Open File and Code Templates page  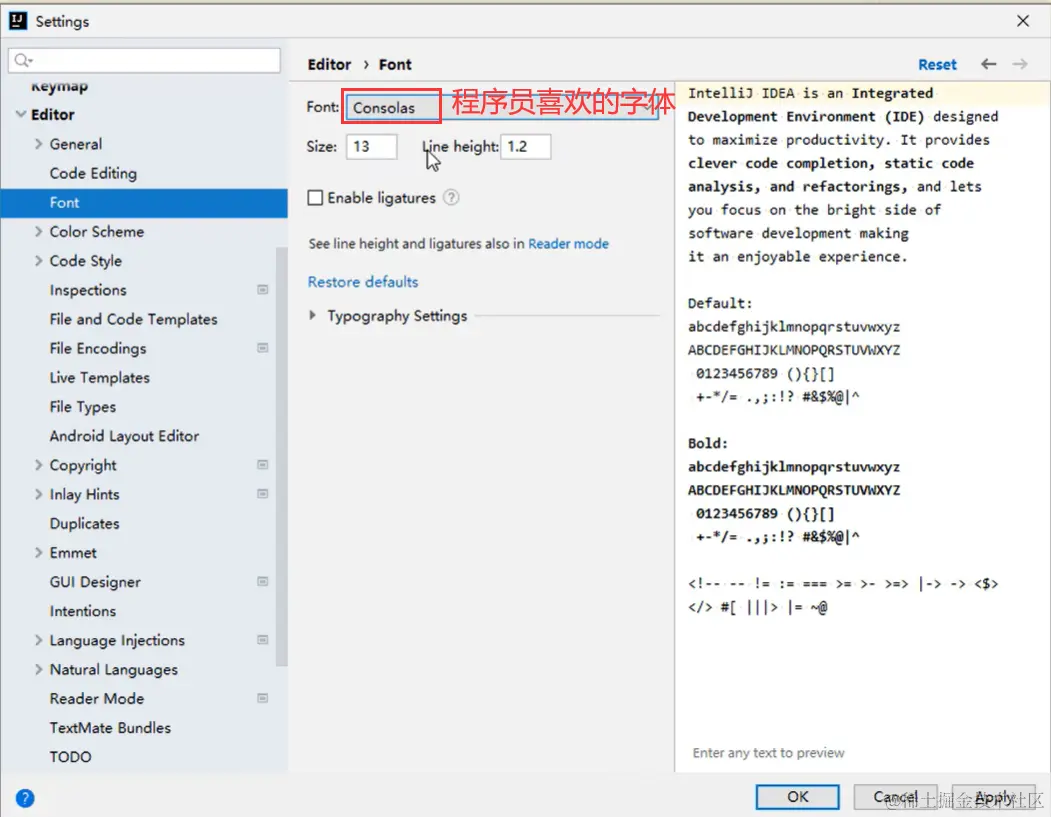[x=133, y=319]
